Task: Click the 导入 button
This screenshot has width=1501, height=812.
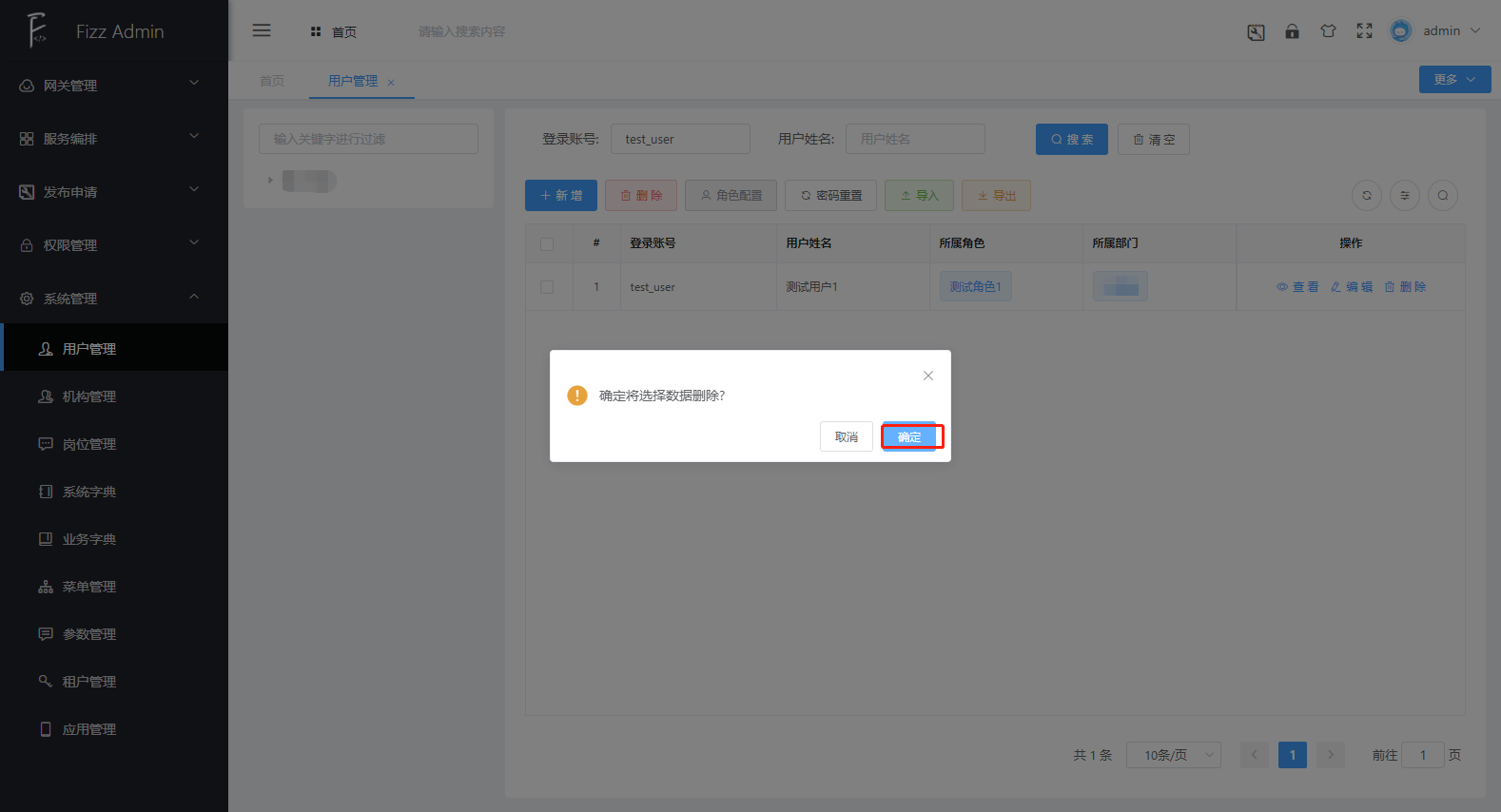Action: (920, 196)
